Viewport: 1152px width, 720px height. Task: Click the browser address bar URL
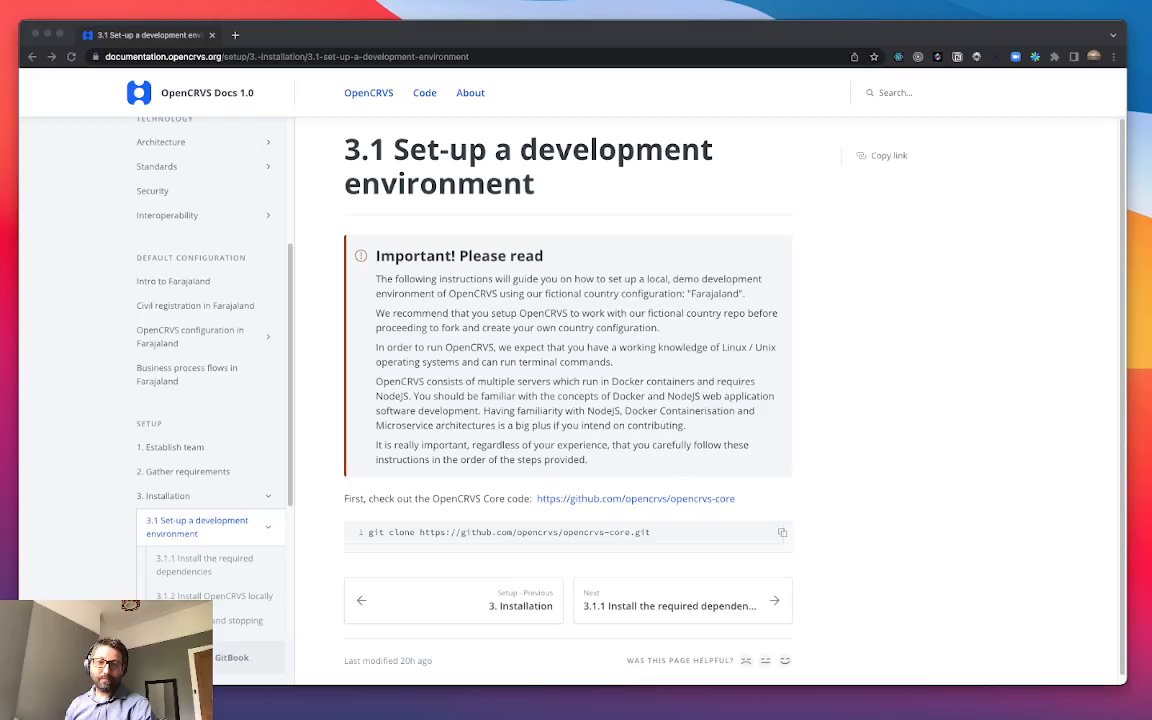[x=287, y=57]
